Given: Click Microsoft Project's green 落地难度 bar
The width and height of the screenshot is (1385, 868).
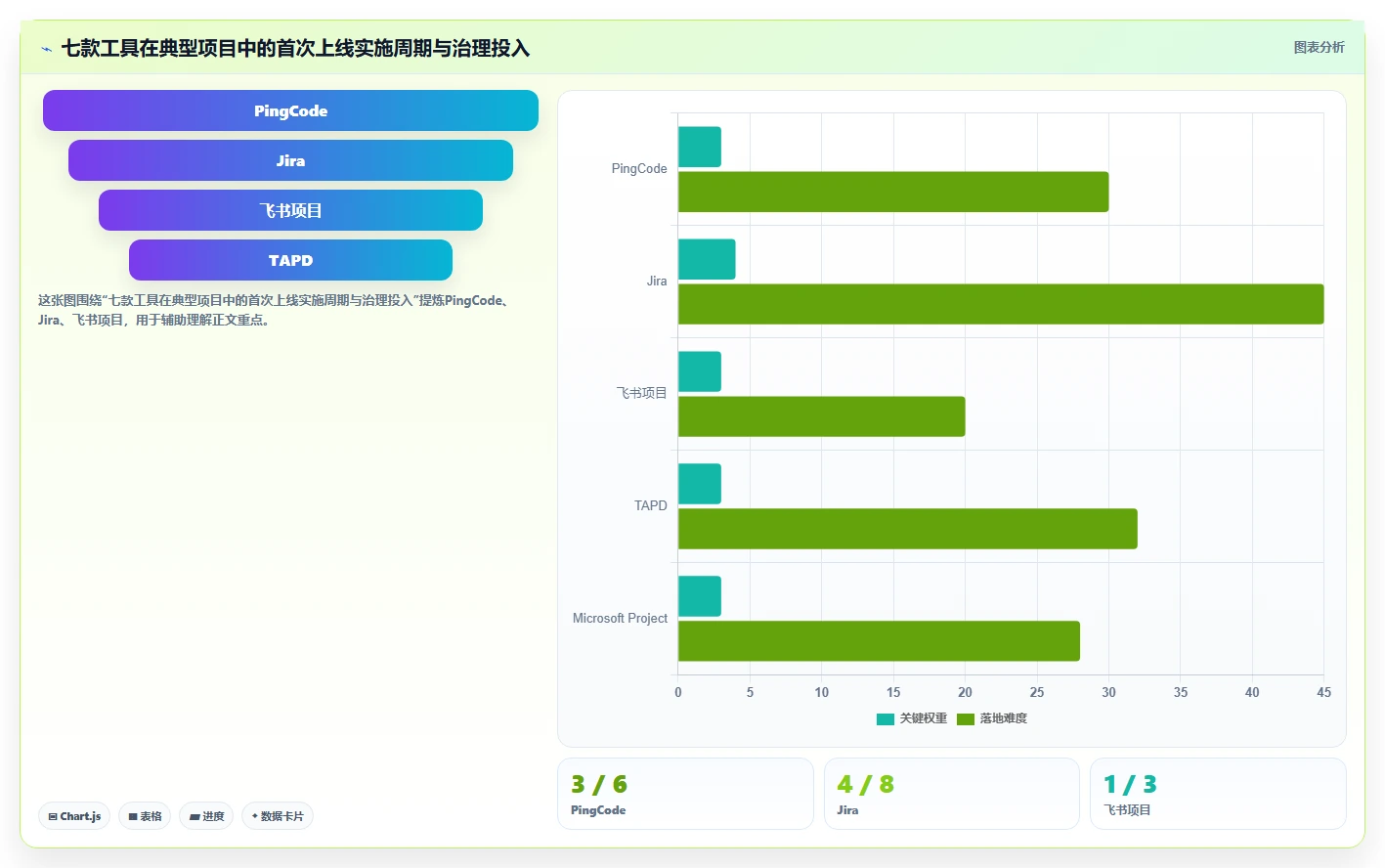Looking at the screenshot, I should (879, 641).
